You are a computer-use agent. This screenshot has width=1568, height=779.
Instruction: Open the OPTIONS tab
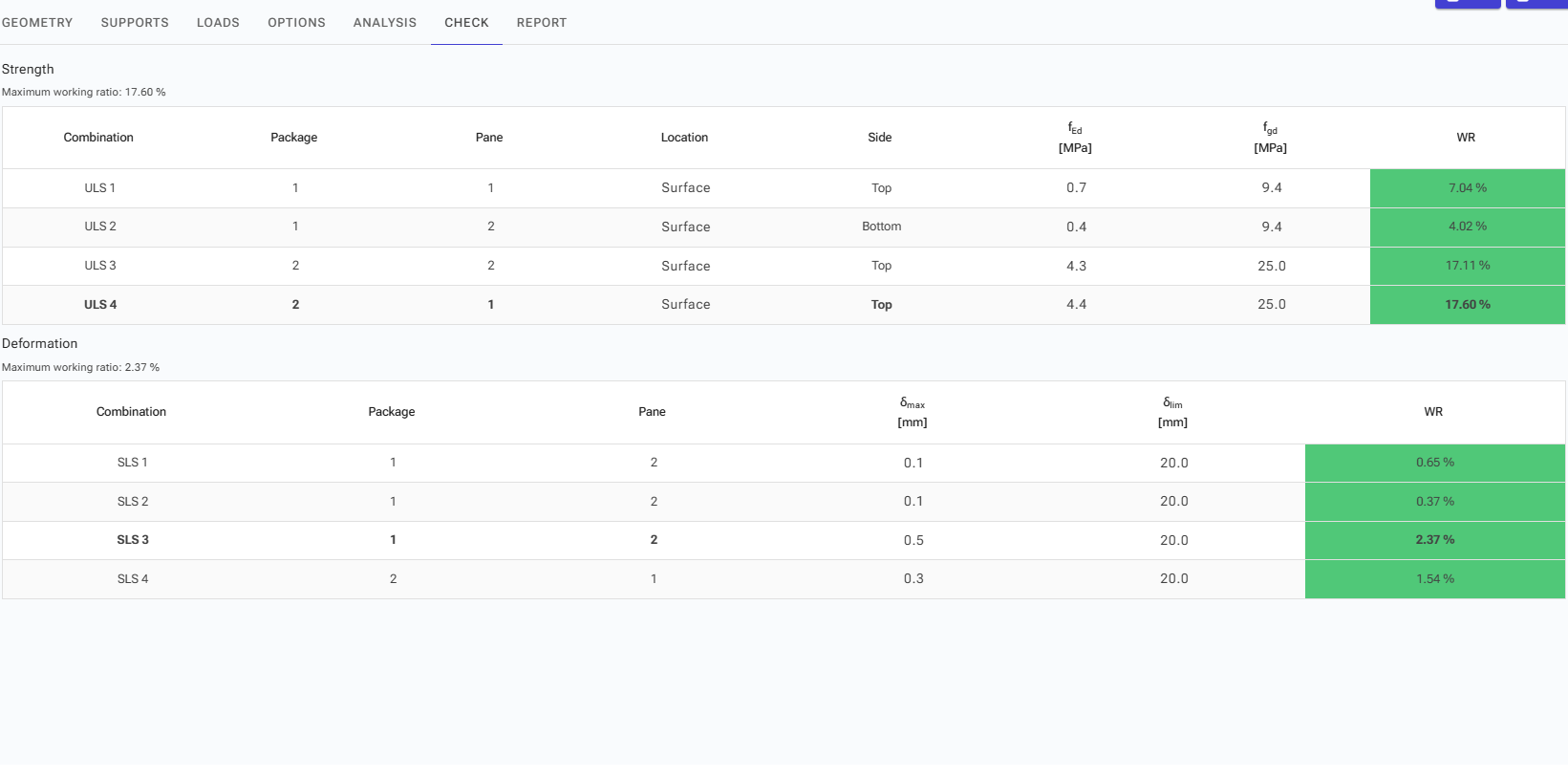pos(296,22)
